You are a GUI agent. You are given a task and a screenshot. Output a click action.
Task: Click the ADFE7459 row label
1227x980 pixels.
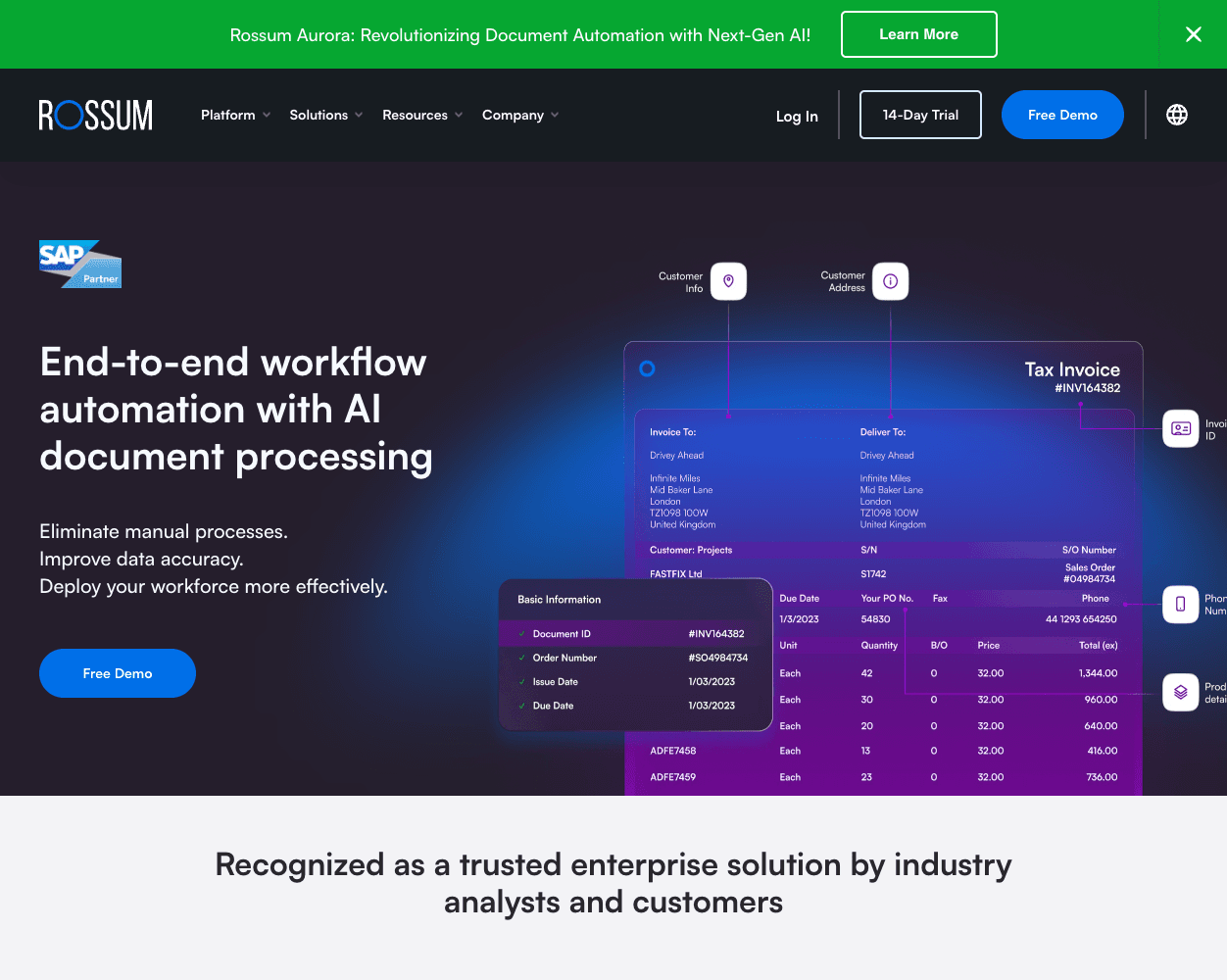[x=673, y=777]
